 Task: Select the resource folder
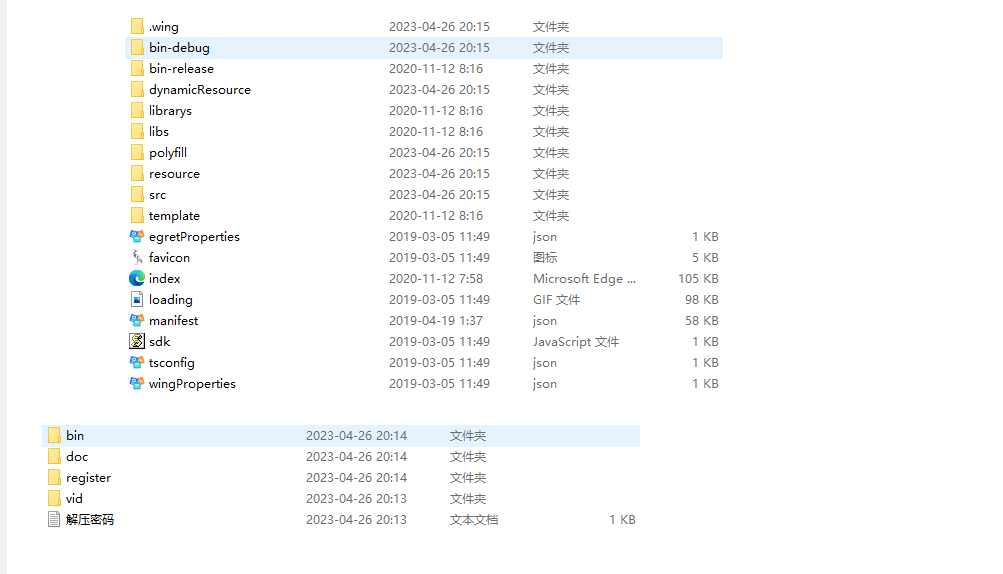pos(174,174)
